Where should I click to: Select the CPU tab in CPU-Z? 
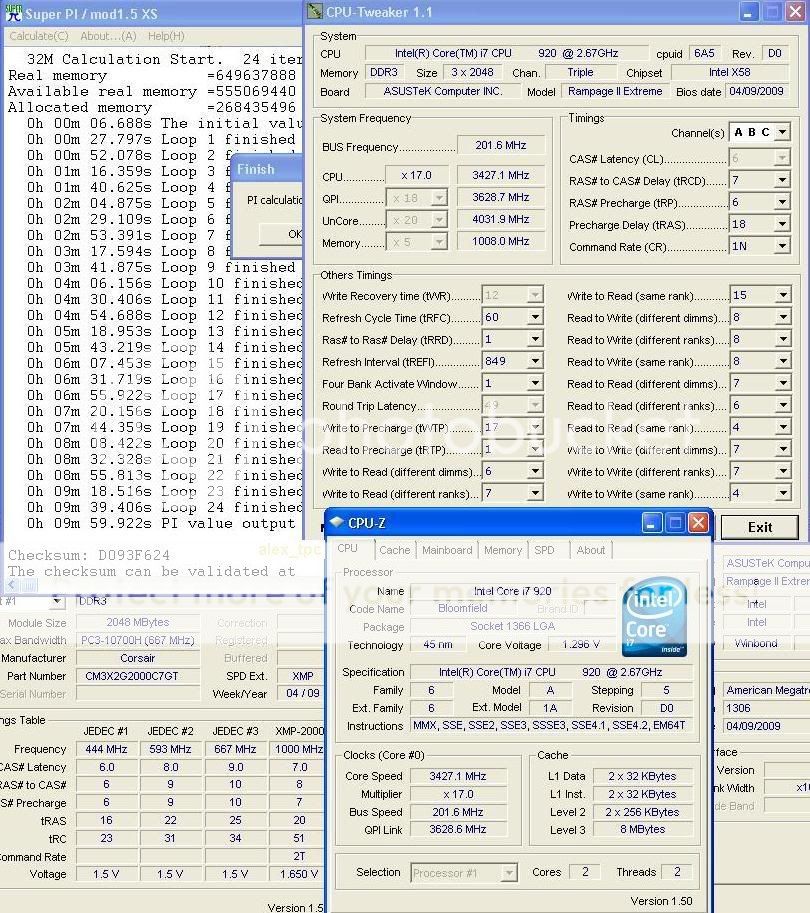(x=348, y=548)
